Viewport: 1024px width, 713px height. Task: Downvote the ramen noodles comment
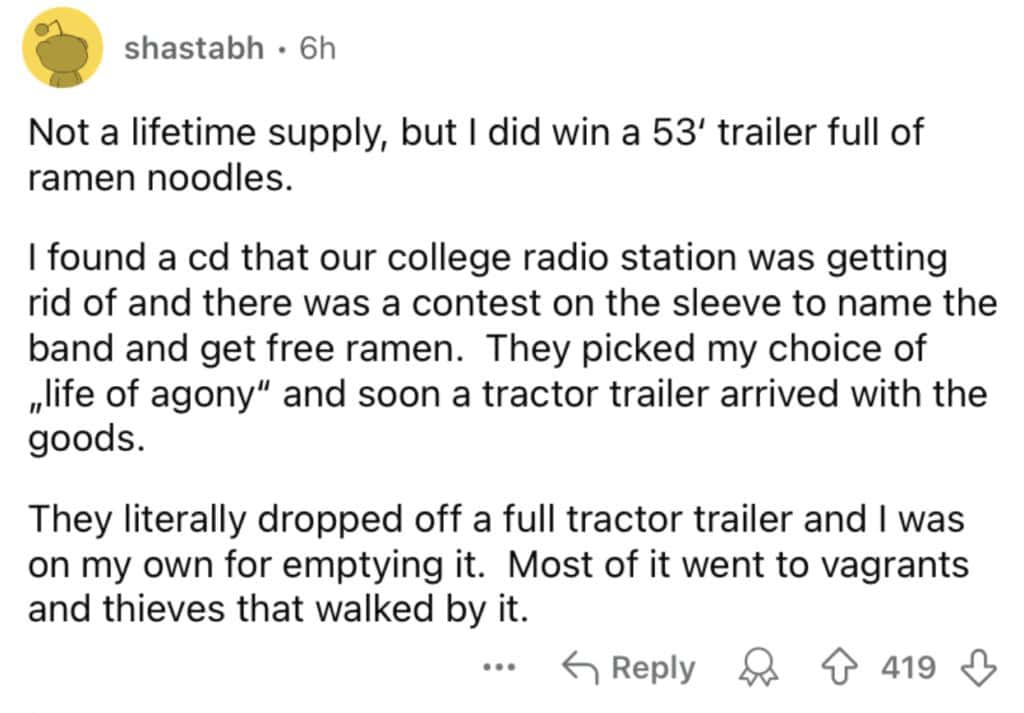[979, 668]
